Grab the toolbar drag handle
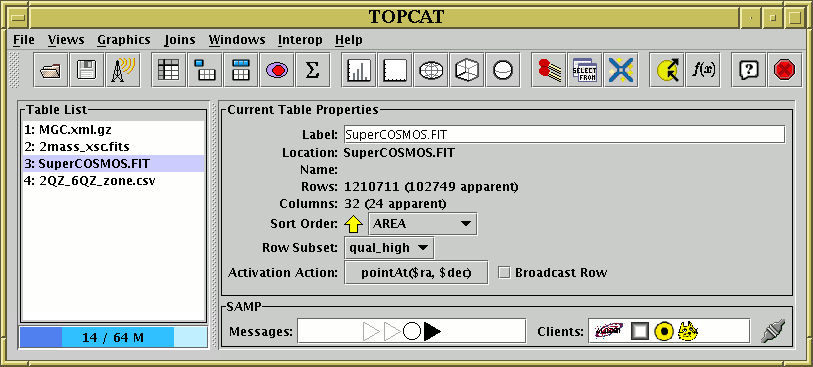Viewport: 813px width, 367px height. click(15, 70)
